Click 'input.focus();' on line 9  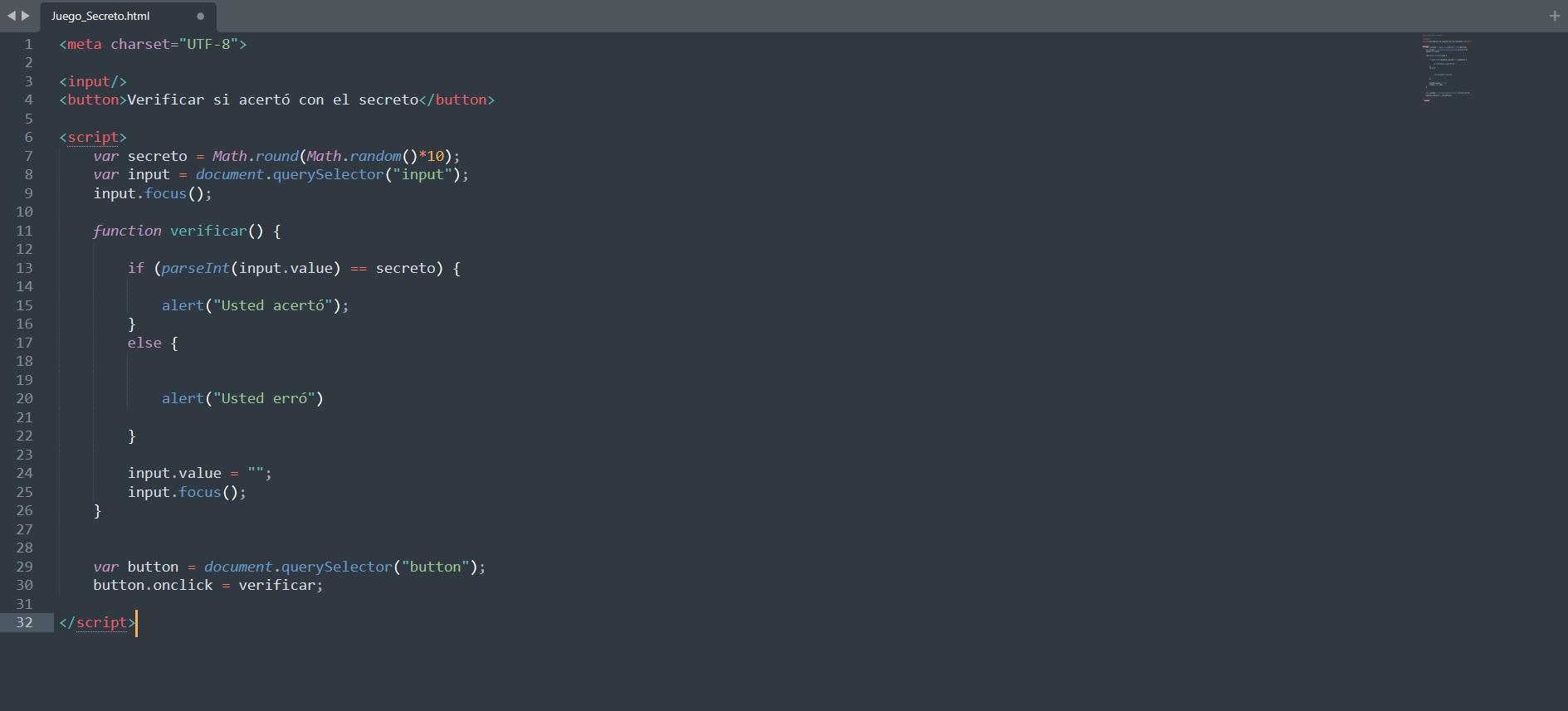[x=153, y=193]
